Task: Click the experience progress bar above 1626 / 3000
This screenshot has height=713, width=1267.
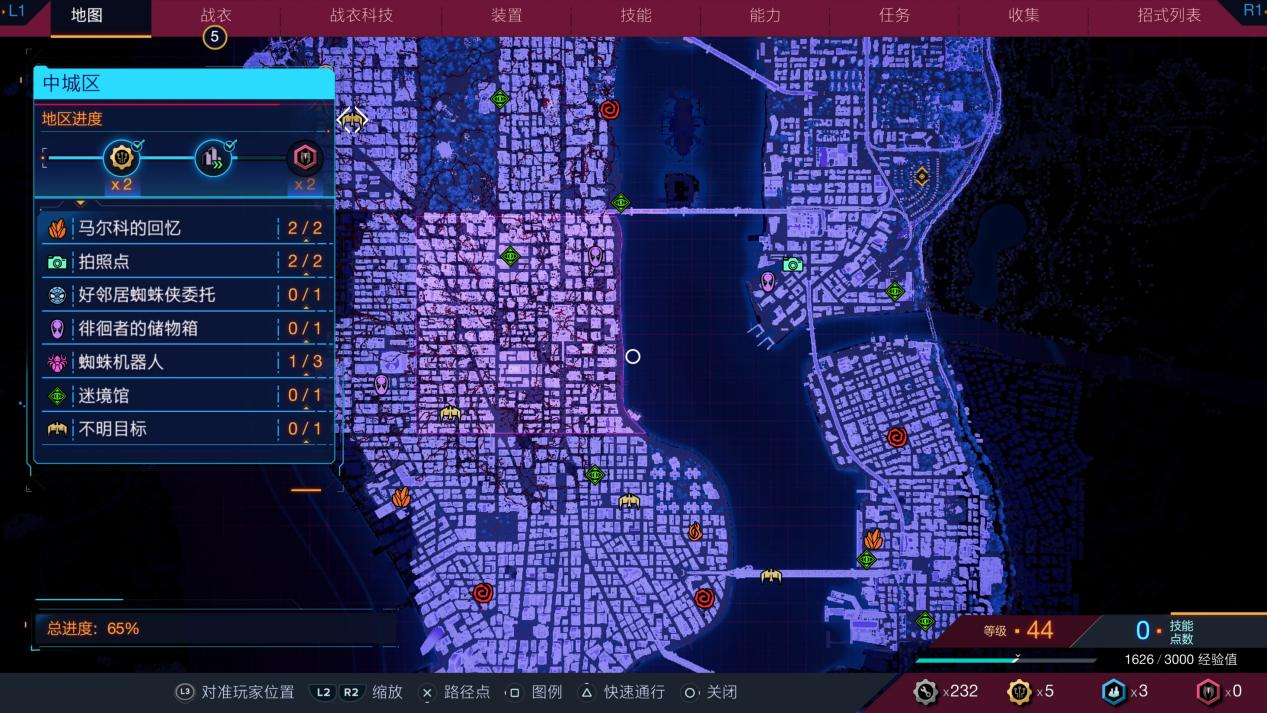Action: [1006, 660]
